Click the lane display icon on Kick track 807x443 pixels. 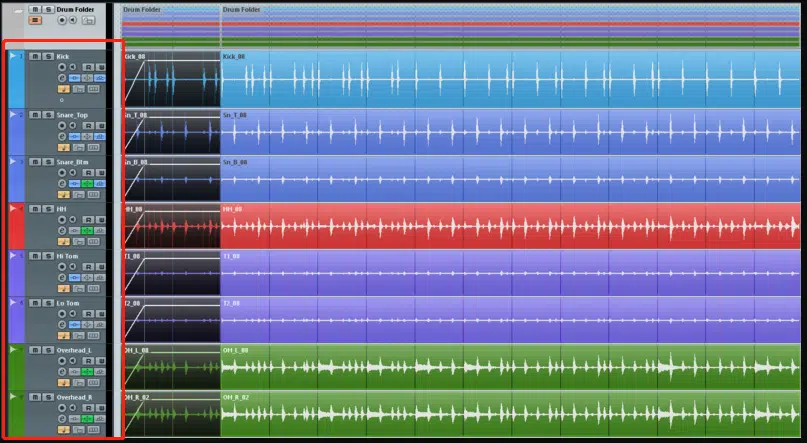(x=93, y=89)
